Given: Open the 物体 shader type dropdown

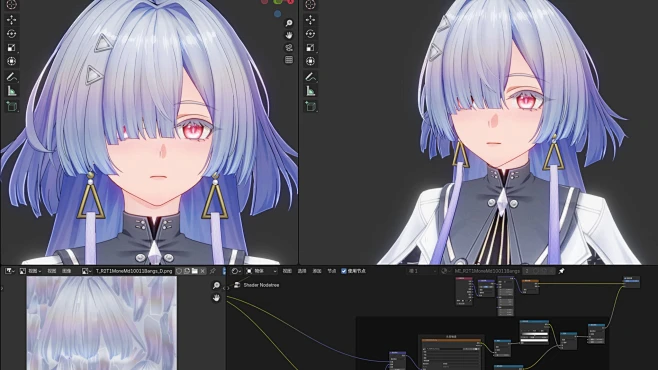Looking at the screenshot, I should 261,271.
